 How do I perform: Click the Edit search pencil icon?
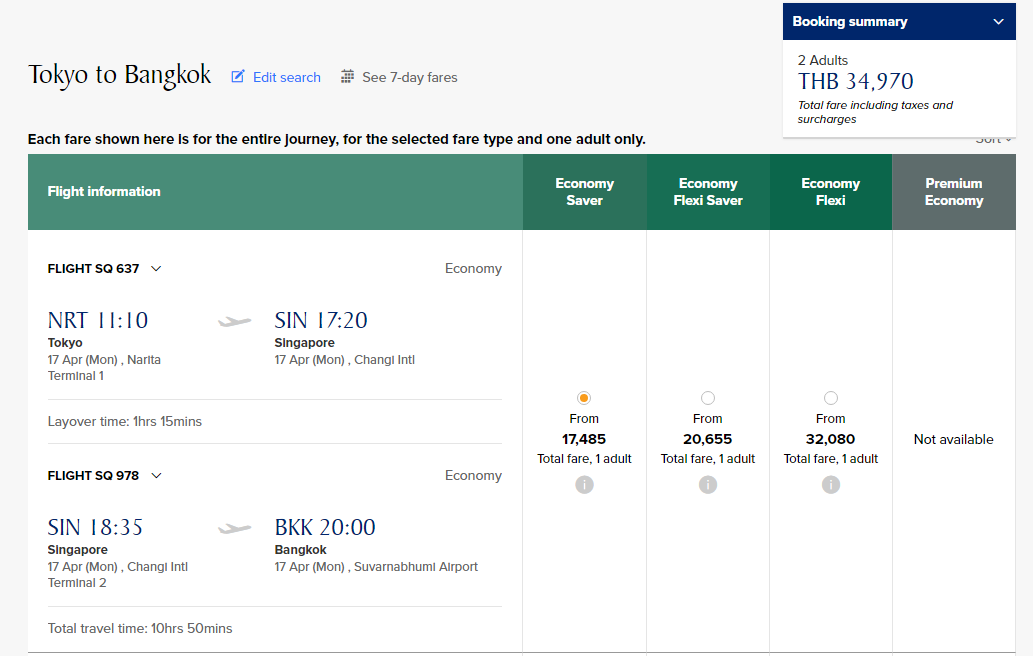coord(237,76)
